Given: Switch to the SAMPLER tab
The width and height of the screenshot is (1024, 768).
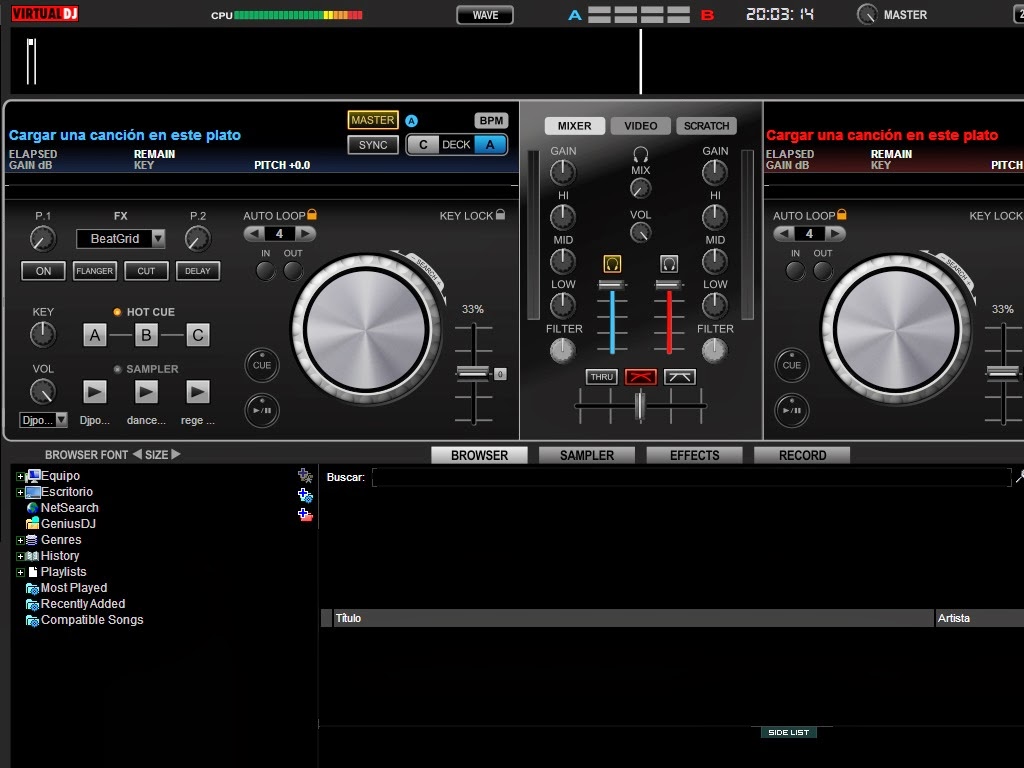Looking at the screenshot, I should click(x=586, y=455).
